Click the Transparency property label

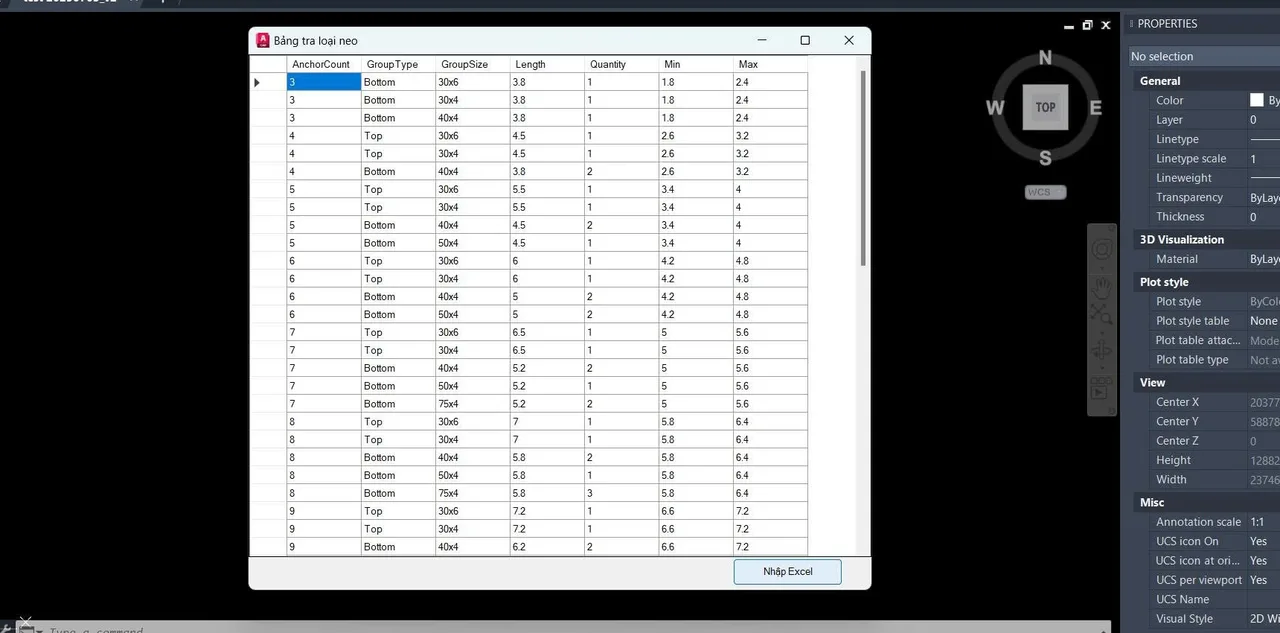pyautogui.click(x=1189, y=198)
